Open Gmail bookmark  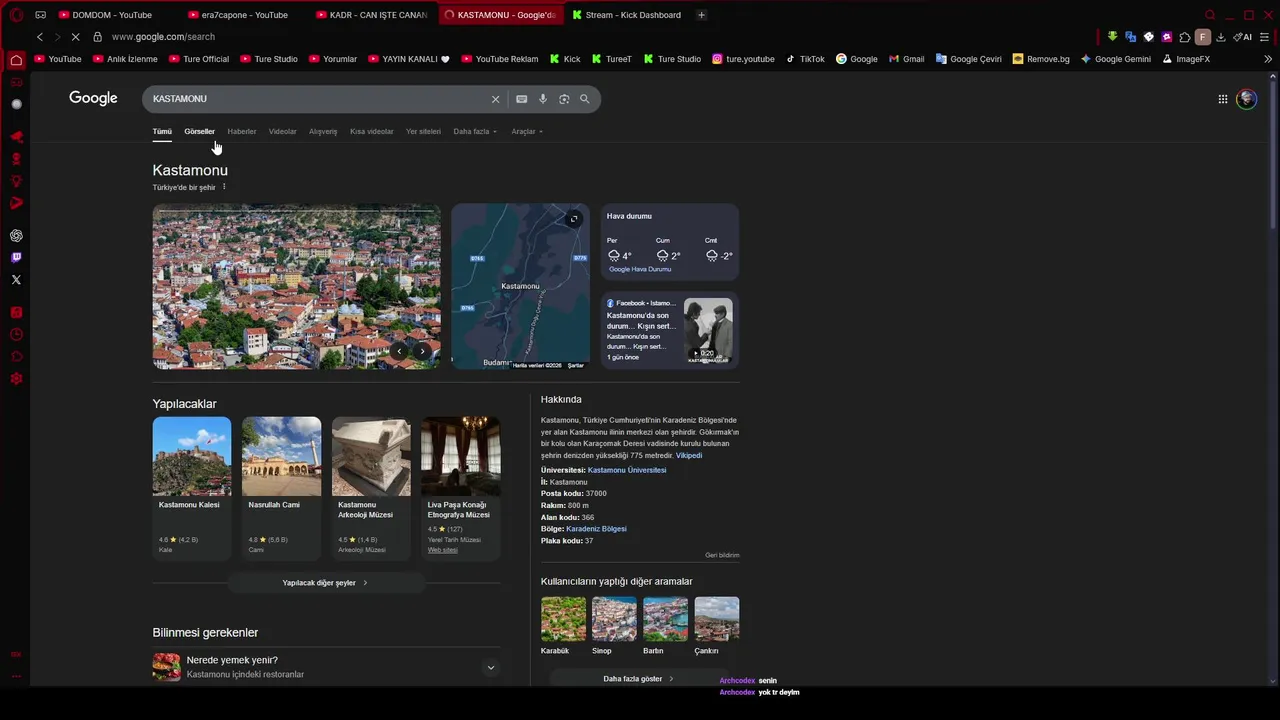[x=906, y=59]
